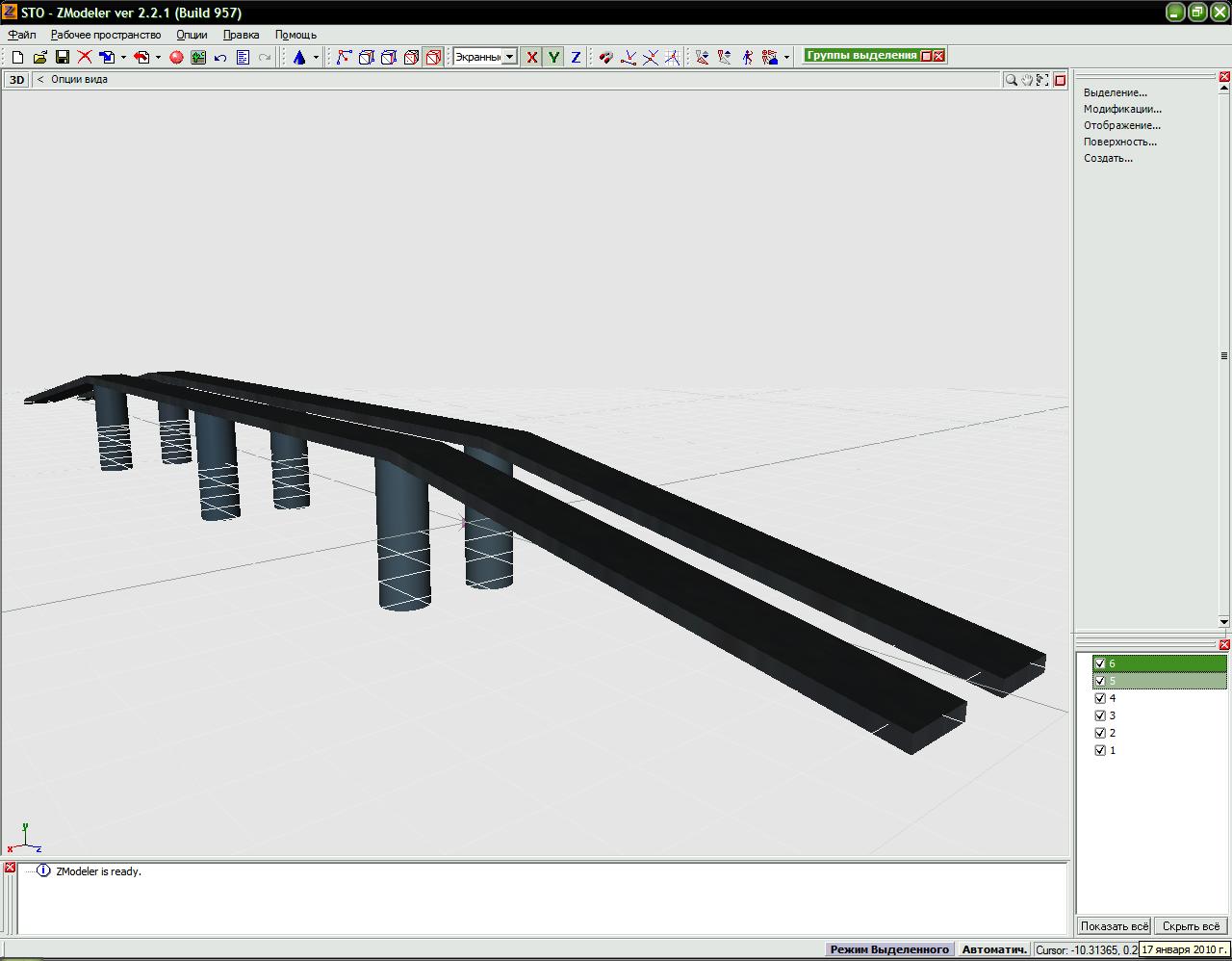
Task: Toggle the Y axis constraint
Action: [x=553, y=58]
